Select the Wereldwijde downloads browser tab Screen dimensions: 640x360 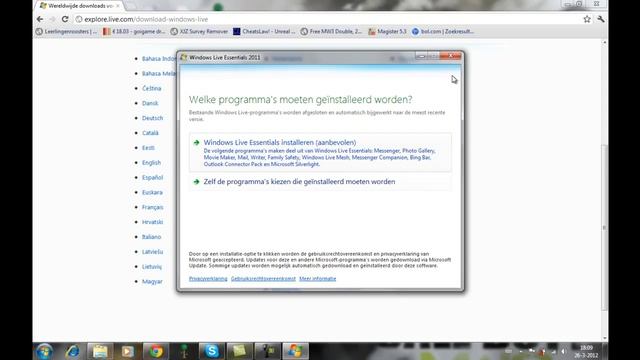point(80,6)
